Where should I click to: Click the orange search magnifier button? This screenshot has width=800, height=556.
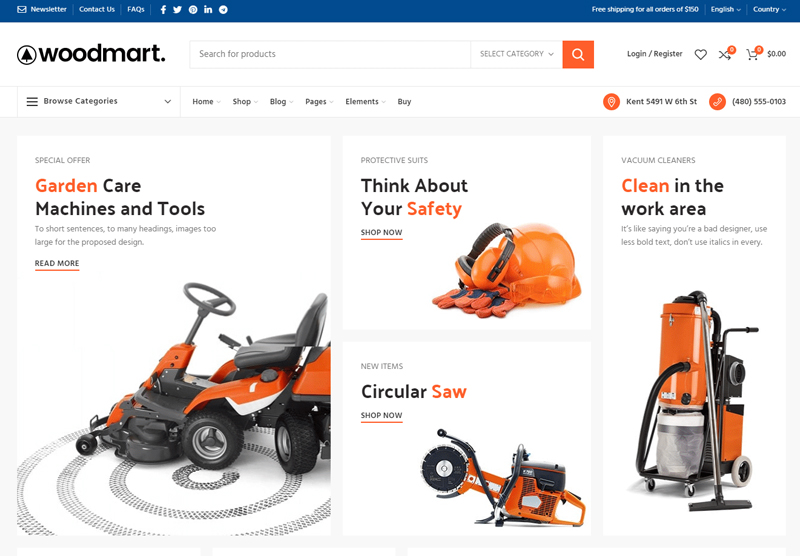[x=578, y=54]
